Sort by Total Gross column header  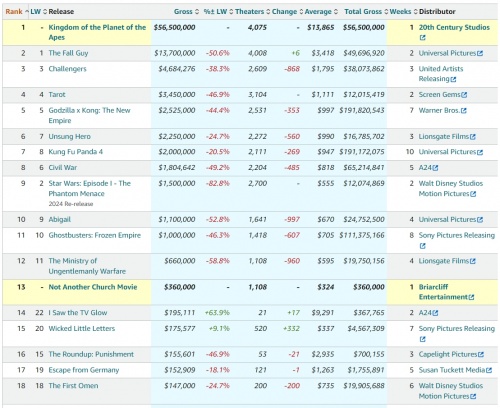tap(363, 12)
